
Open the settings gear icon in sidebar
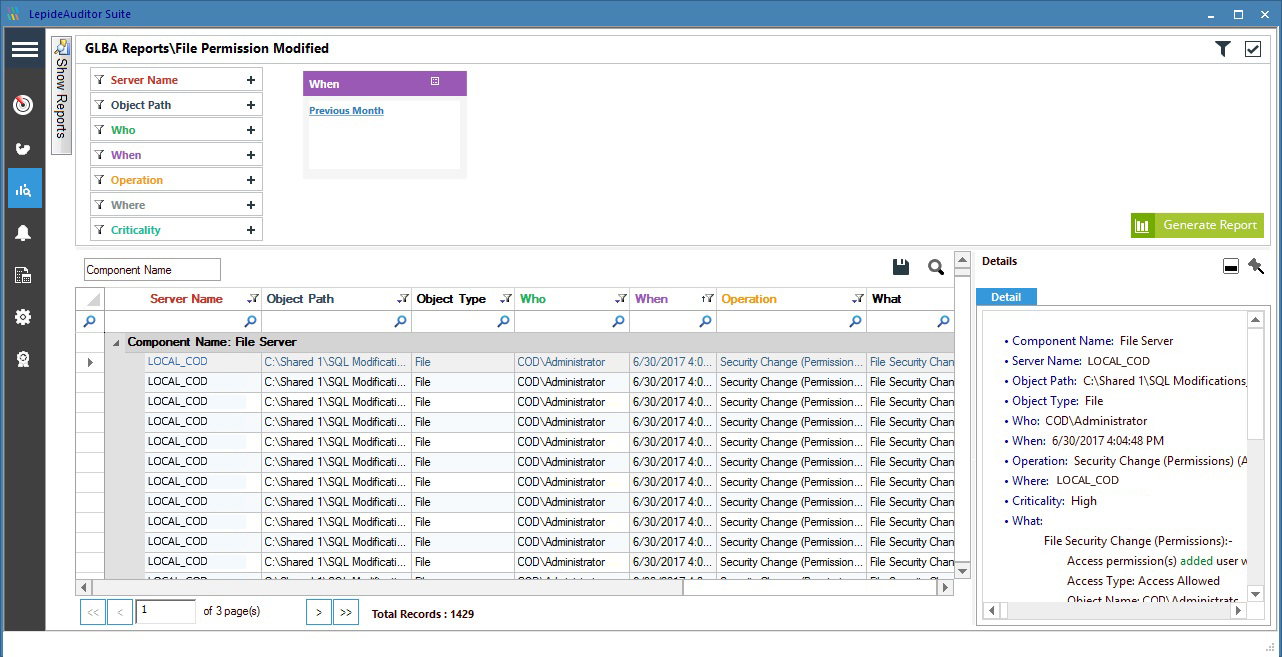24,317
